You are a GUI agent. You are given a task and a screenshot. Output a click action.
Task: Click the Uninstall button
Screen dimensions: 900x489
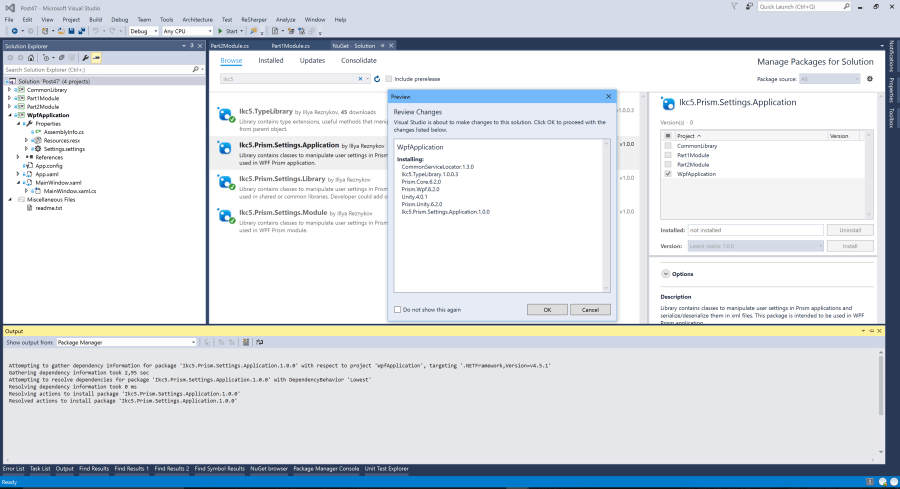click(850, 230)
